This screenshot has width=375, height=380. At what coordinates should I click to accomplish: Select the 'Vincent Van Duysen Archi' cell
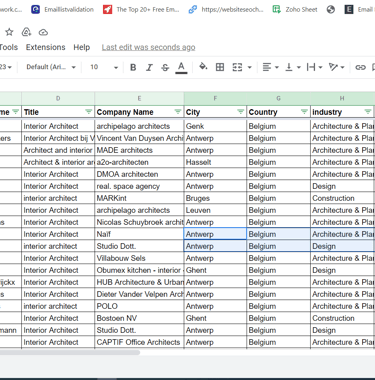pos(139,138)
